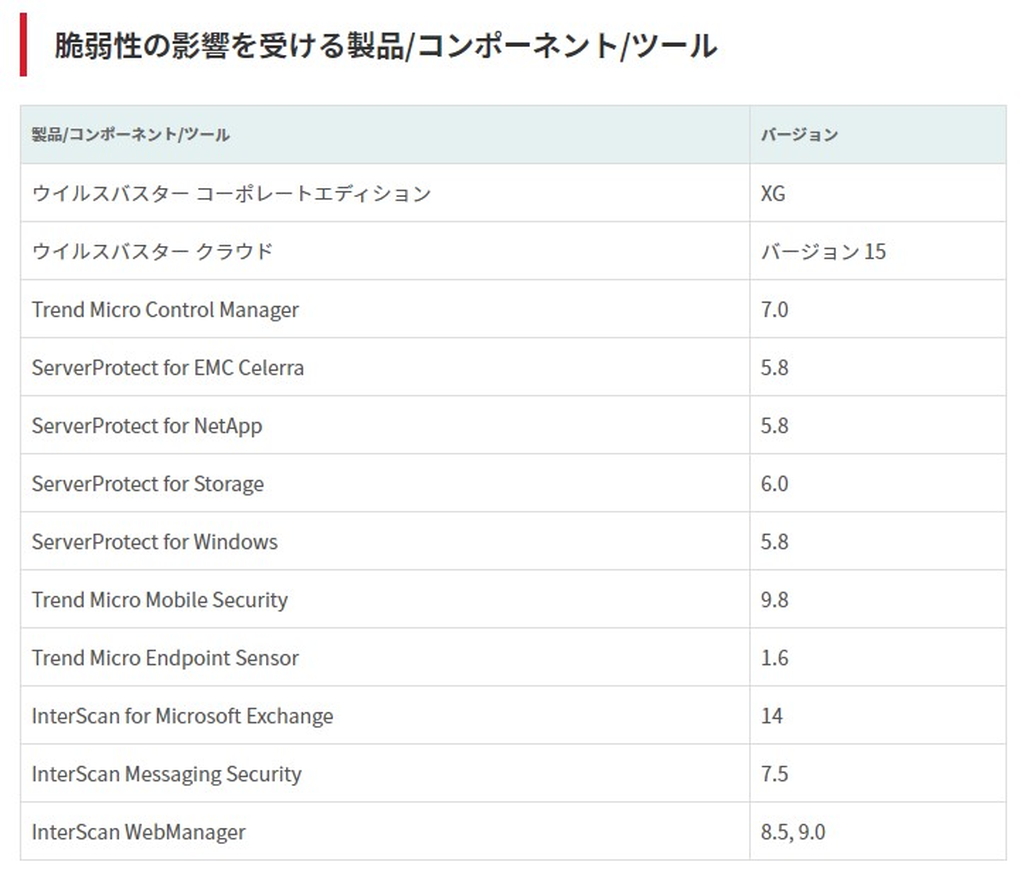Select InterScan for Microsoft Exchange text
Image resolution: width=1024 pixels, height=872 pixels.
click(x=183, y=715)
